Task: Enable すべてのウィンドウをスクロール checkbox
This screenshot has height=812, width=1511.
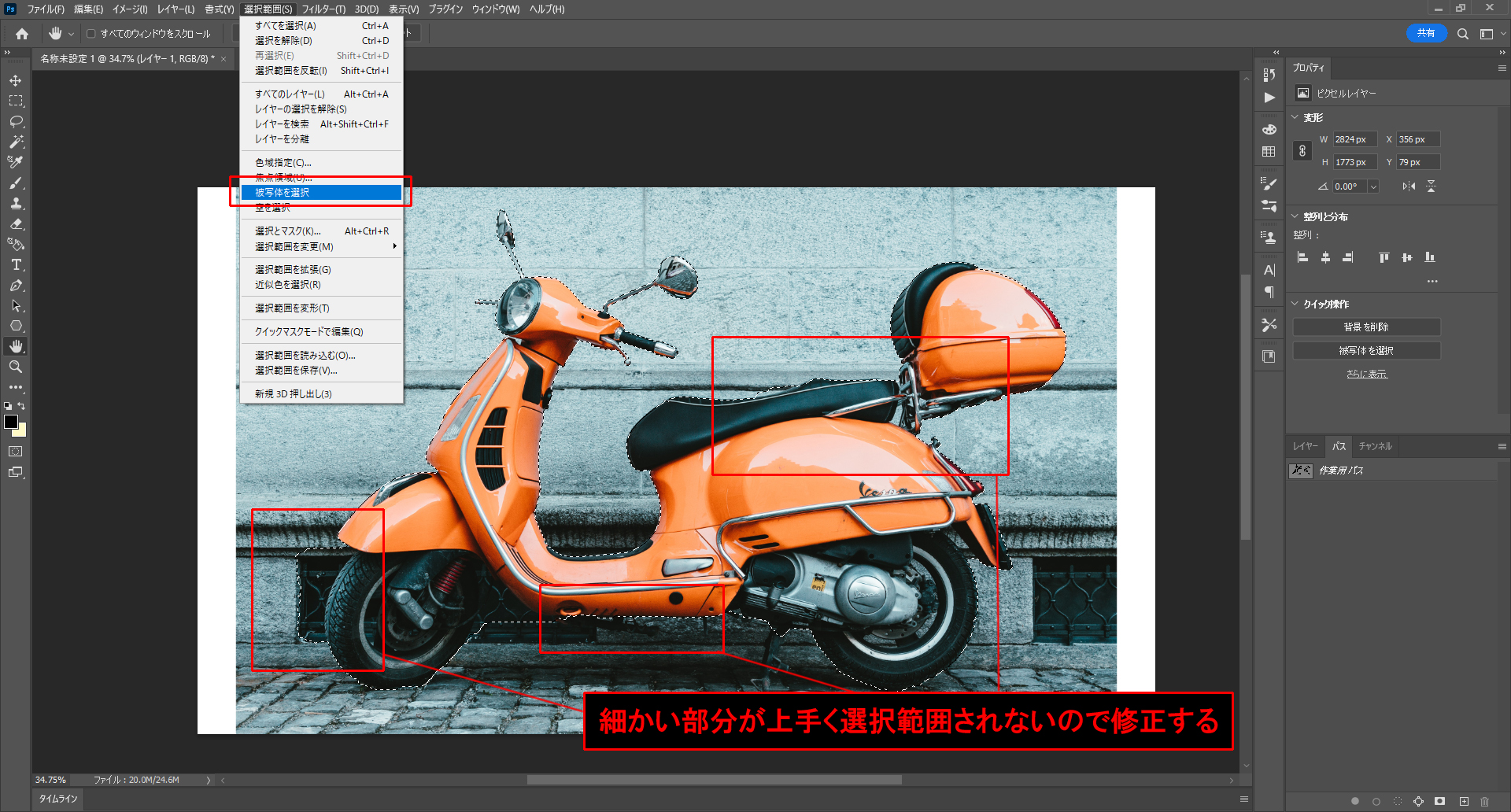Action: [x=91, y=34]
